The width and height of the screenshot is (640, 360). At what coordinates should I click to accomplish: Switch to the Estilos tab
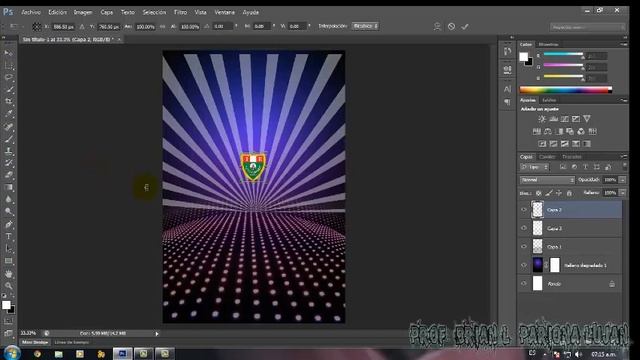click(x=549, y=100)
